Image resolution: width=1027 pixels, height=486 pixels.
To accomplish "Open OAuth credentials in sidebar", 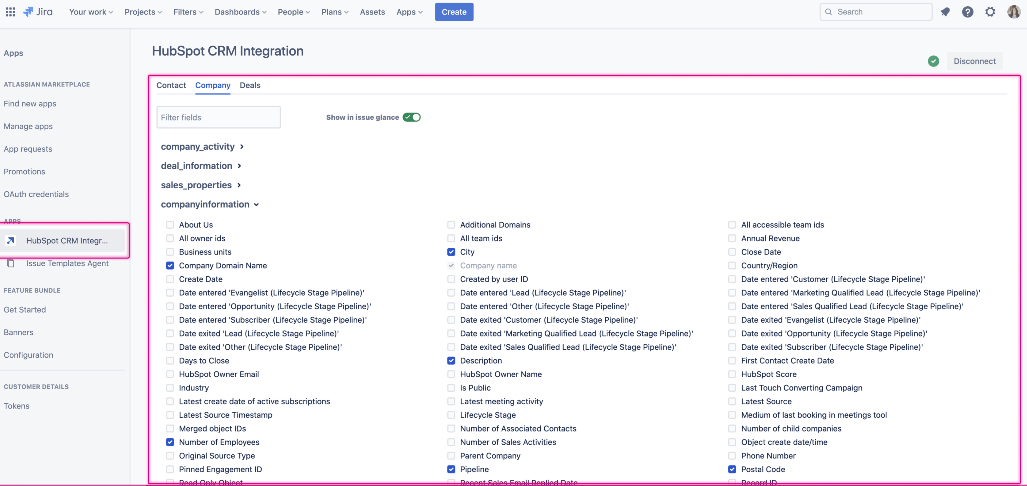I will (36, 195).
